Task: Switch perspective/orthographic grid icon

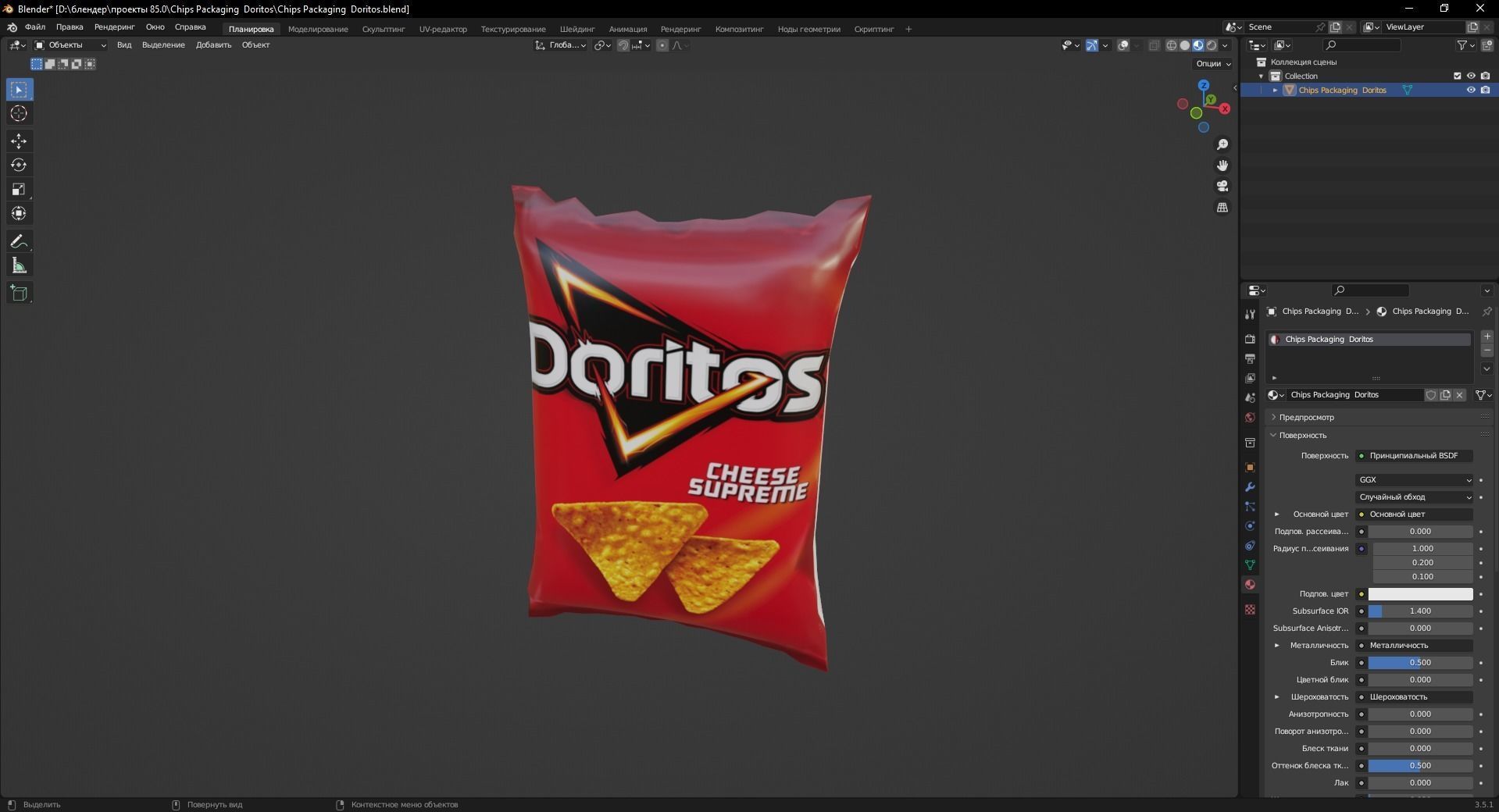Action: point(1222,208)
